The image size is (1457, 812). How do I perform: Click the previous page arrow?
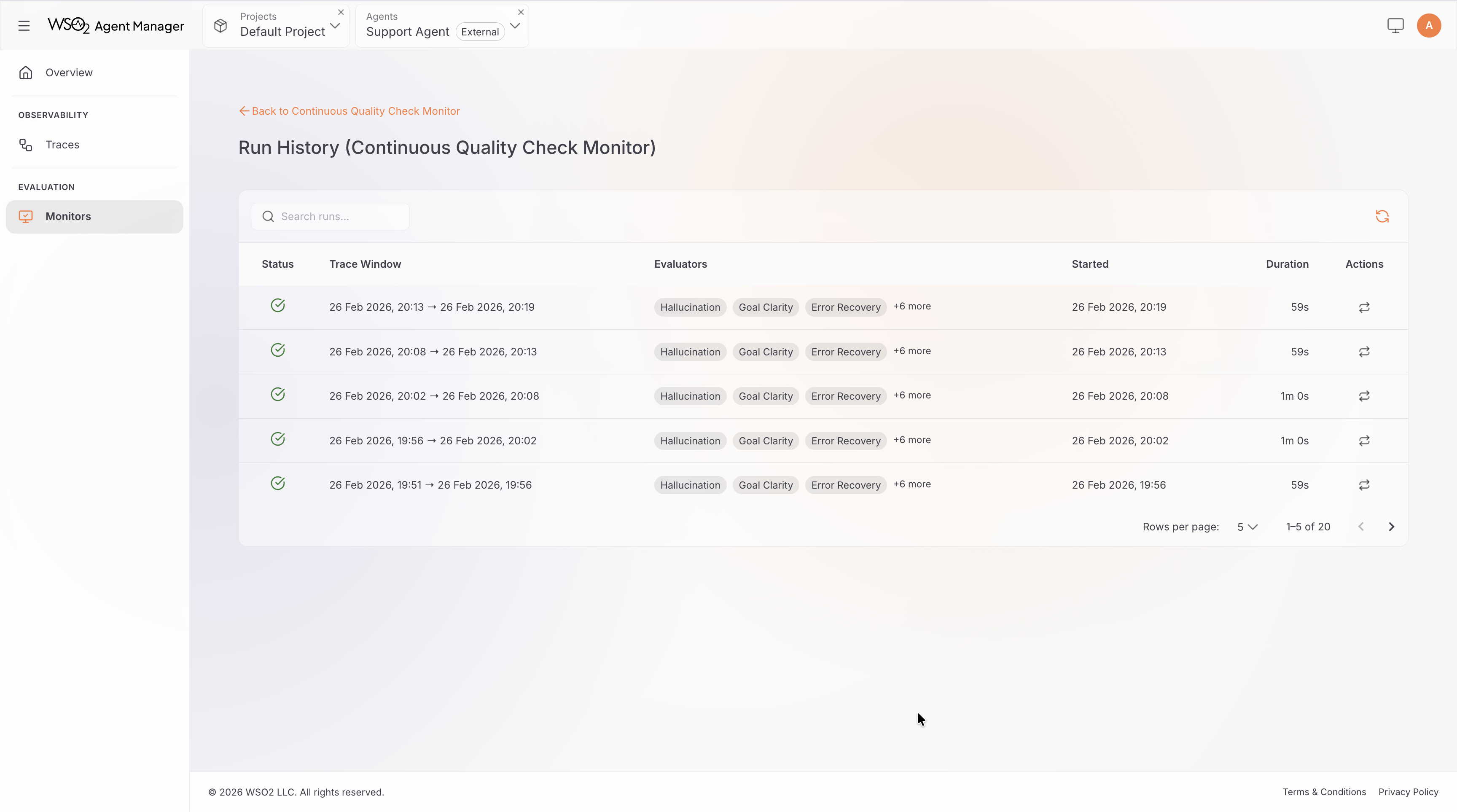1361,527
